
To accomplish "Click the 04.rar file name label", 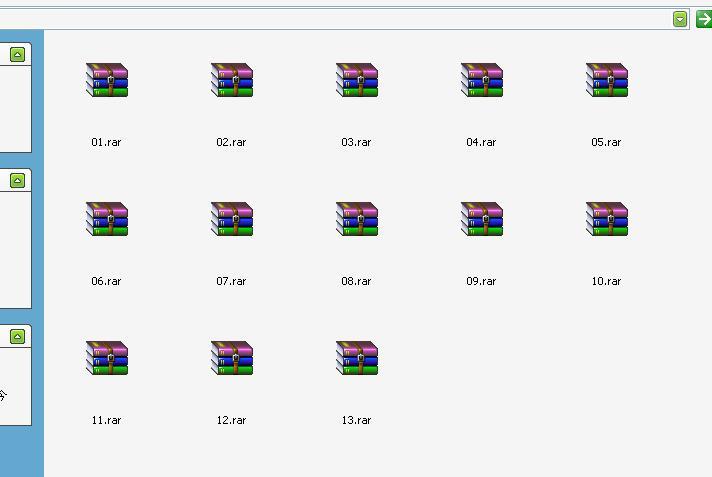I will pos(481,142).
